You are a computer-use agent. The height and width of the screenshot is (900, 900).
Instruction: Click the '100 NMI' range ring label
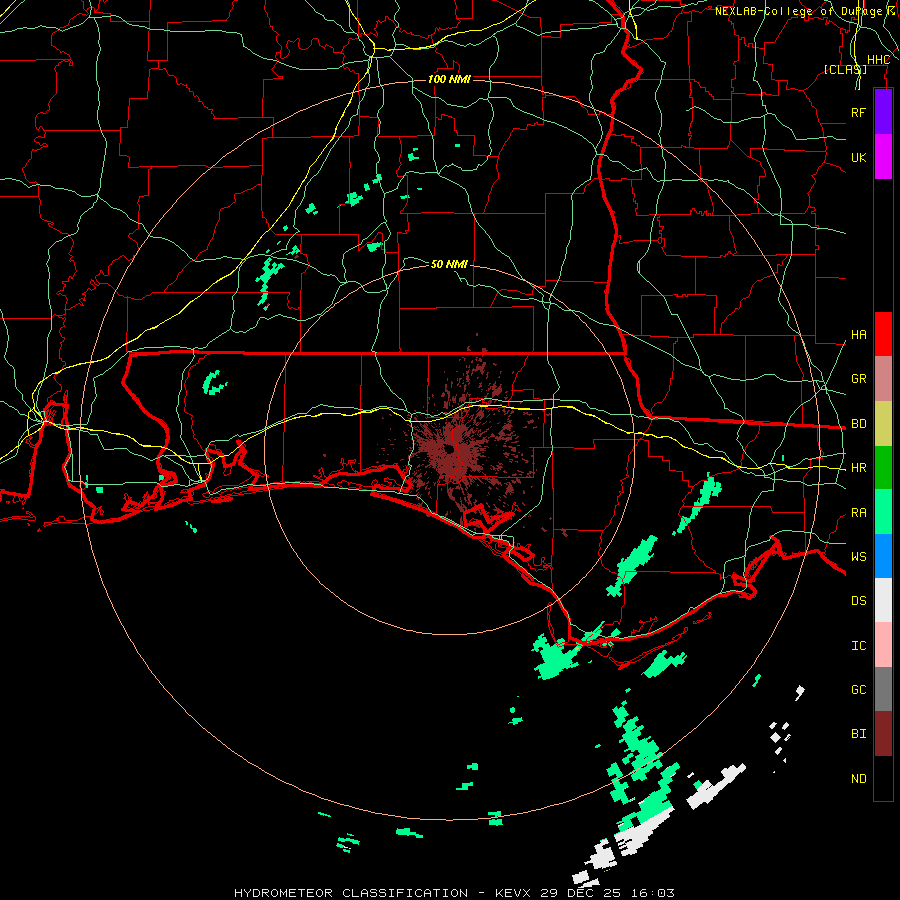[449, 79]
